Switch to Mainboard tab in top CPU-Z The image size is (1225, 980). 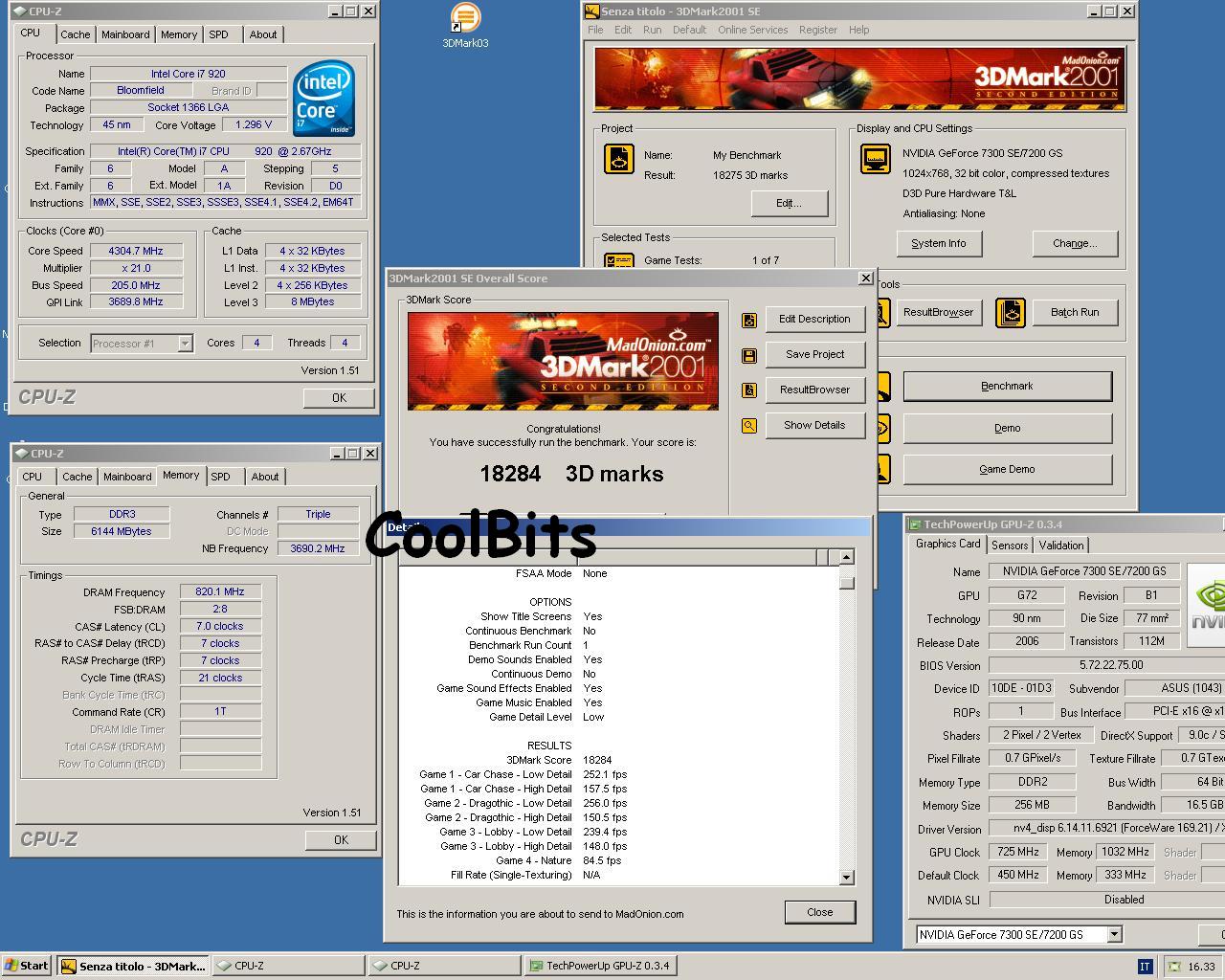[125, 34]
